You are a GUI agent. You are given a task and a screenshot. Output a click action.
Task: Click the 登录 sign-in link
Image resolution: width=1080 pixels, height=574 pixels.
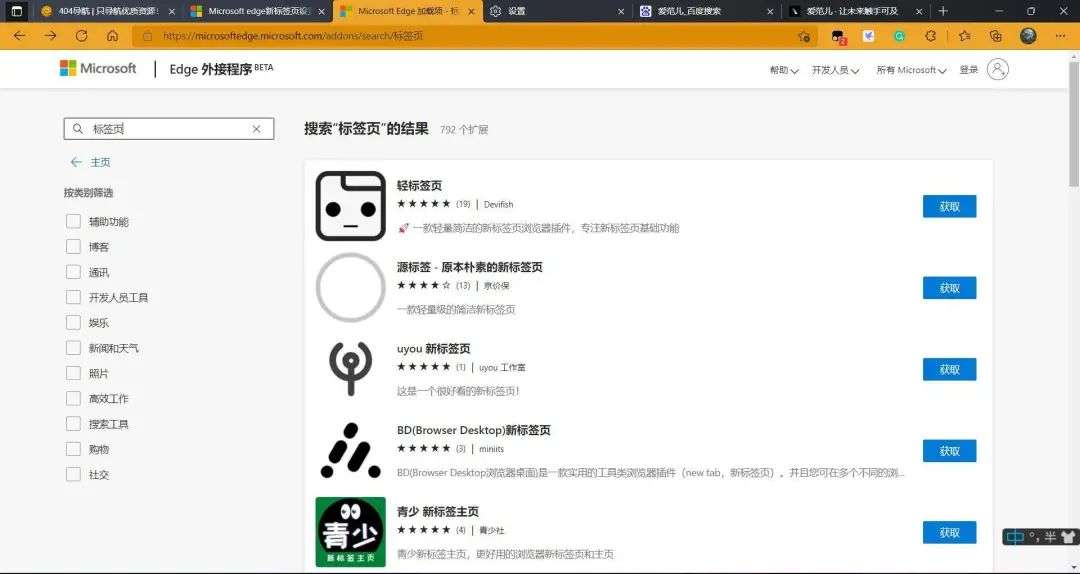[x=968, y=70]
